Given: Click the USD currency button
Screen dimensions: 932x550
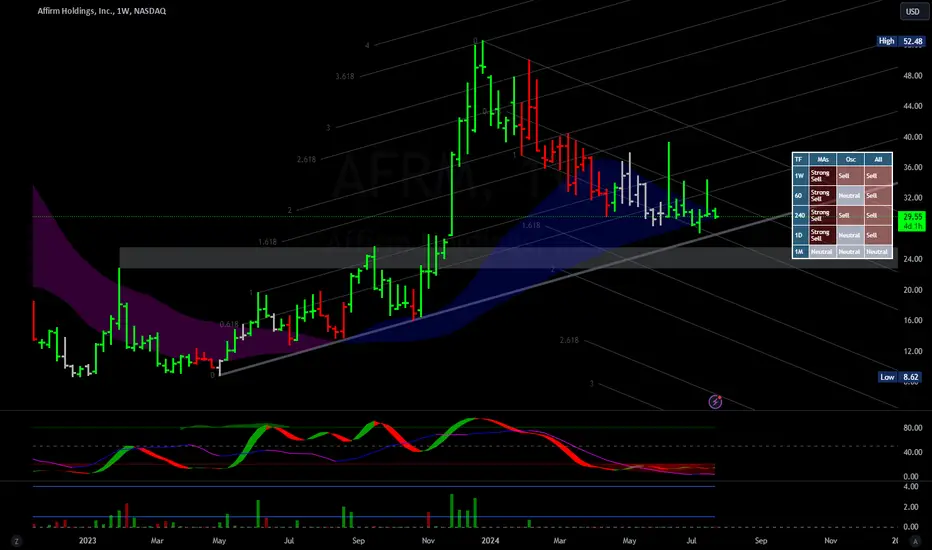Looking at the screenshot, I should 912,11.
